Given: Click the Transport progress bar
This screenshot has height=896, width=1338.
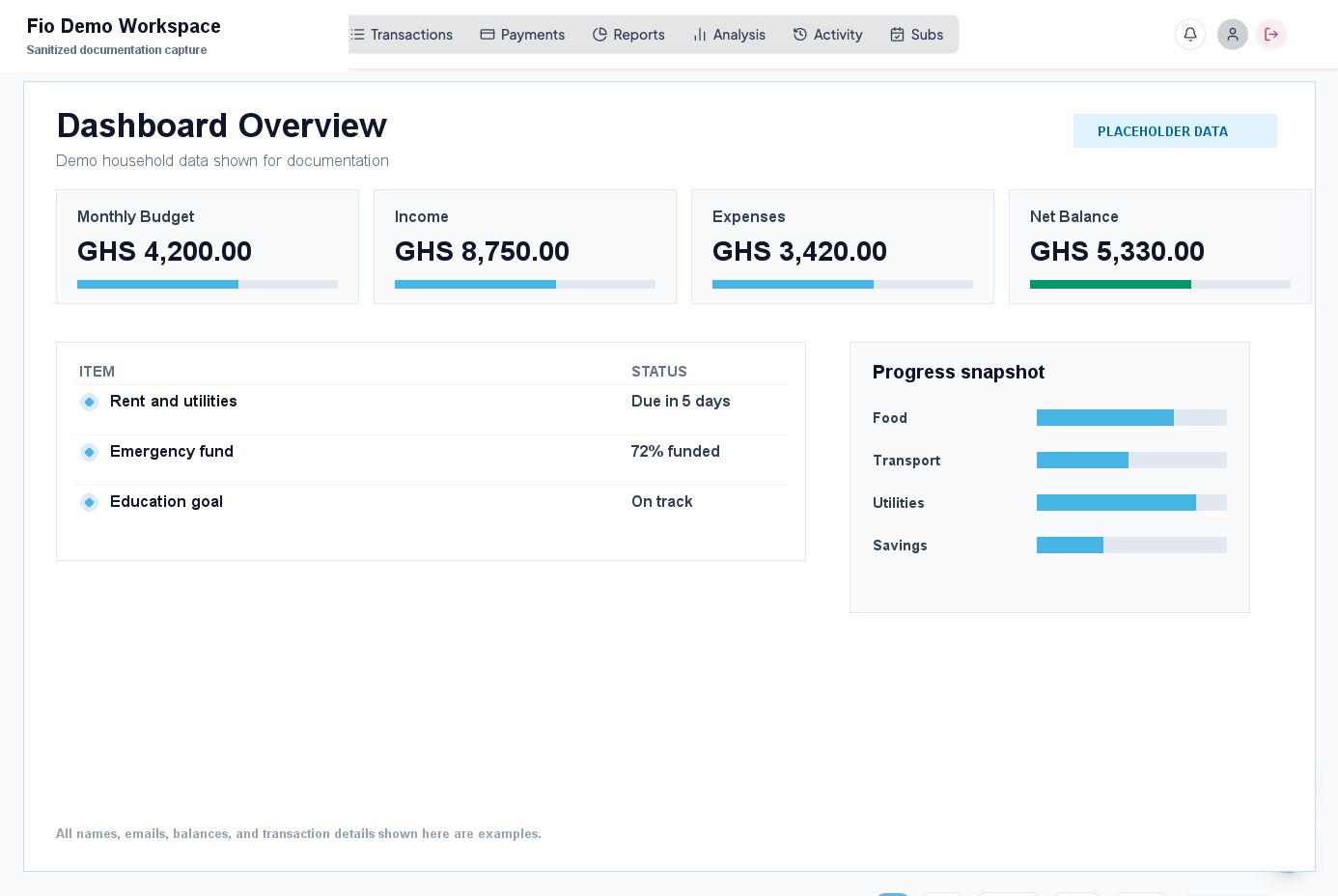Looking at the screenshot, I should 1131,461.
